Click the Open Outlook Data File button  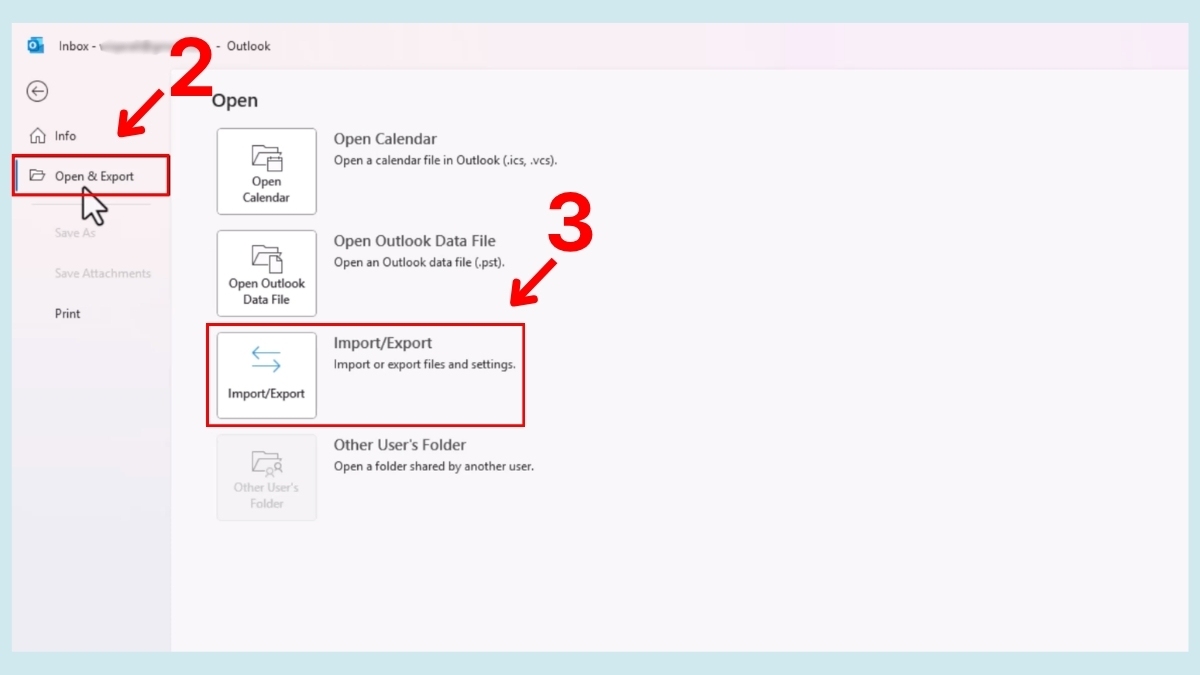pos(267,274)
